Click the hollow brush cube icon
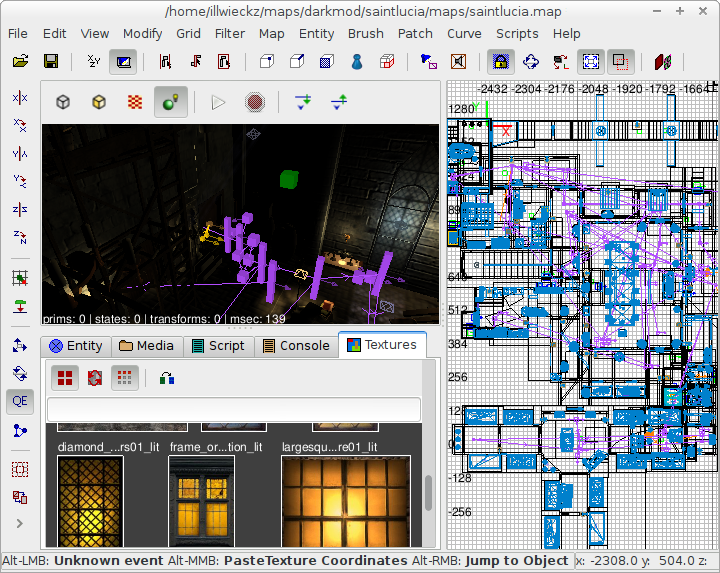The image size is (720, 573). [x=387, y=62]
